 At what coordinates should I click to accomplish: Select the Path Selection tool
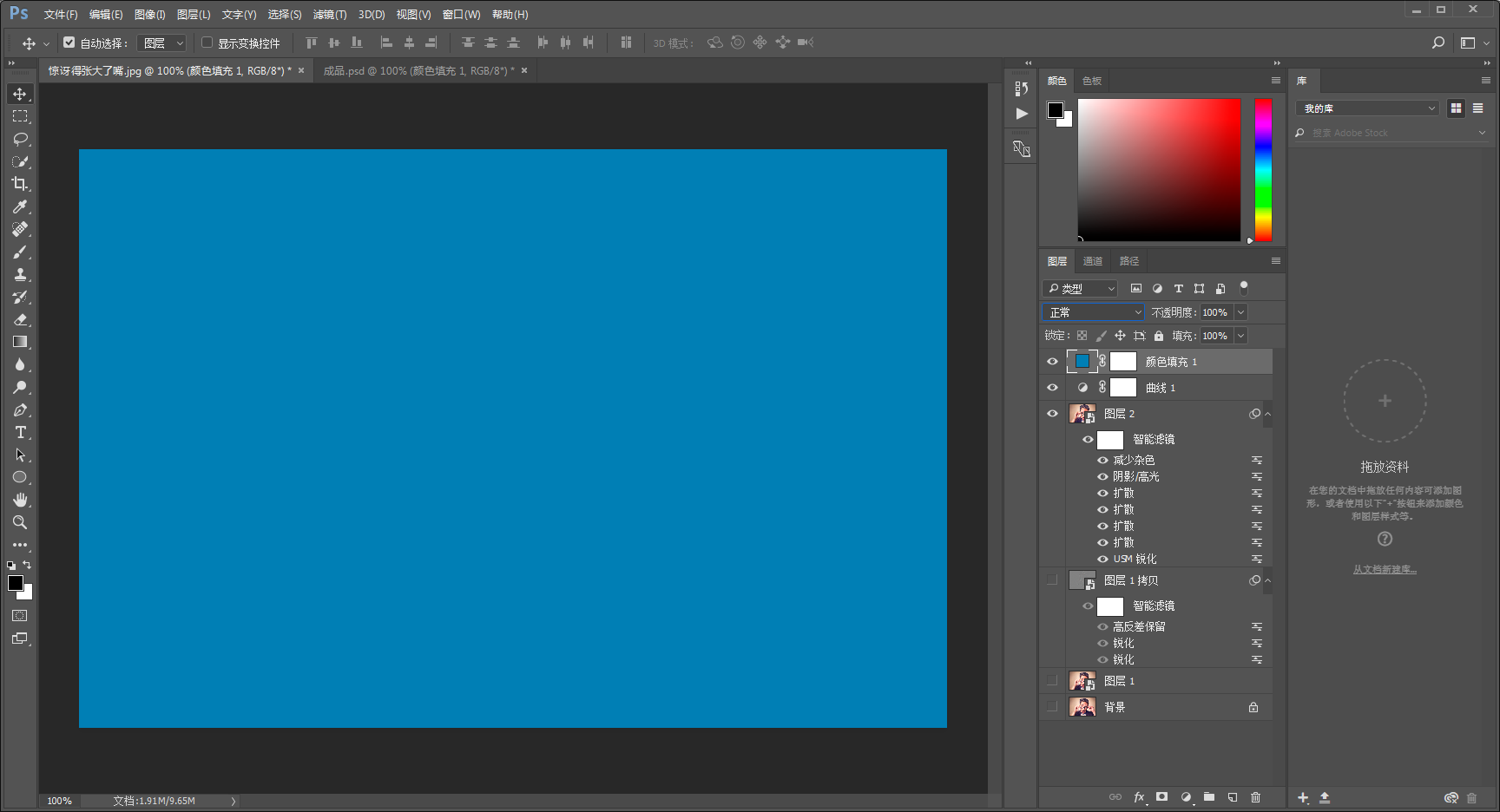pyautogui.click(x=20, y=455)
